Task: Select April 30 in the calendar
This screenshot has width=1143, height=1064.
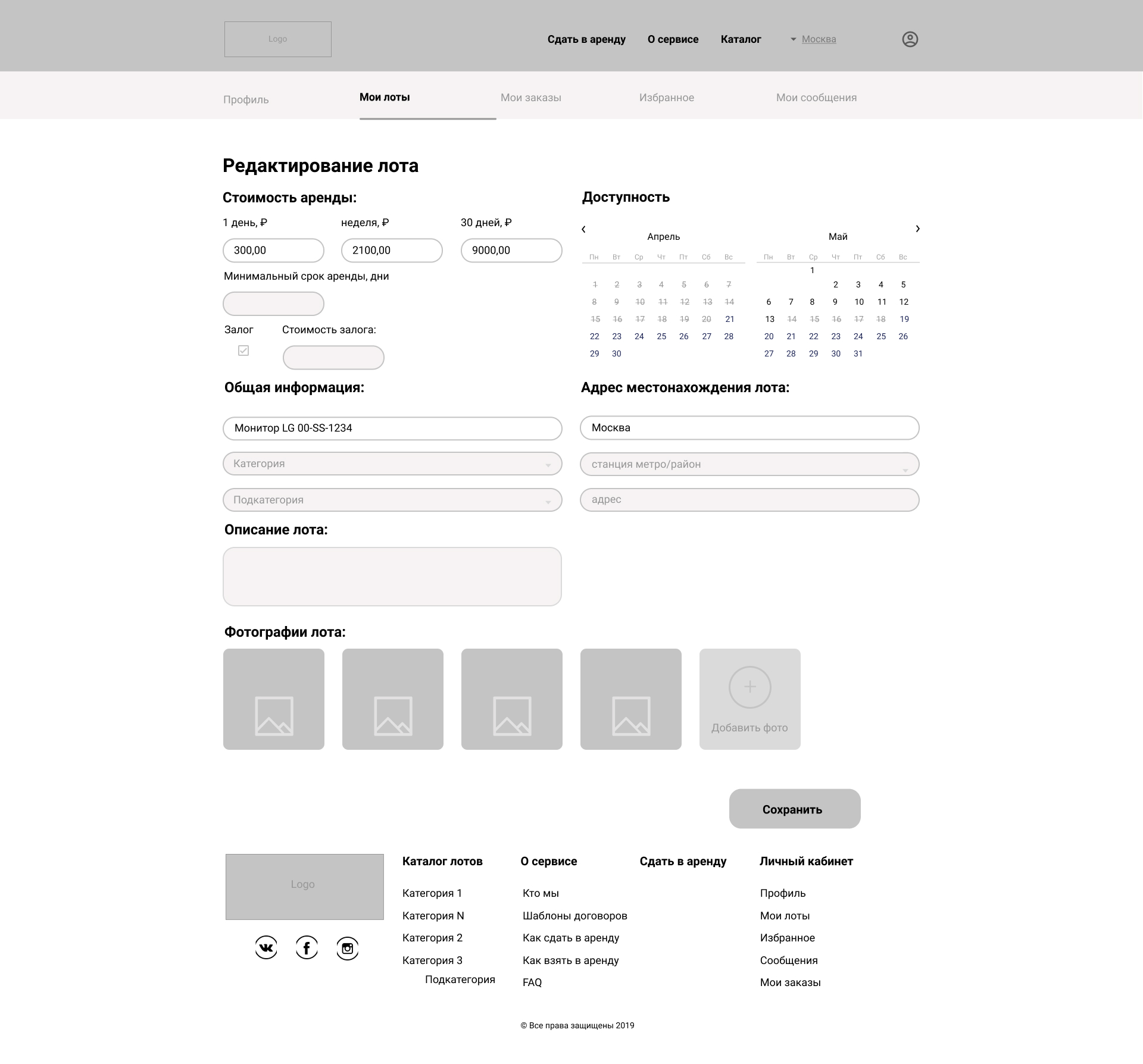Action: click(617, 353)
